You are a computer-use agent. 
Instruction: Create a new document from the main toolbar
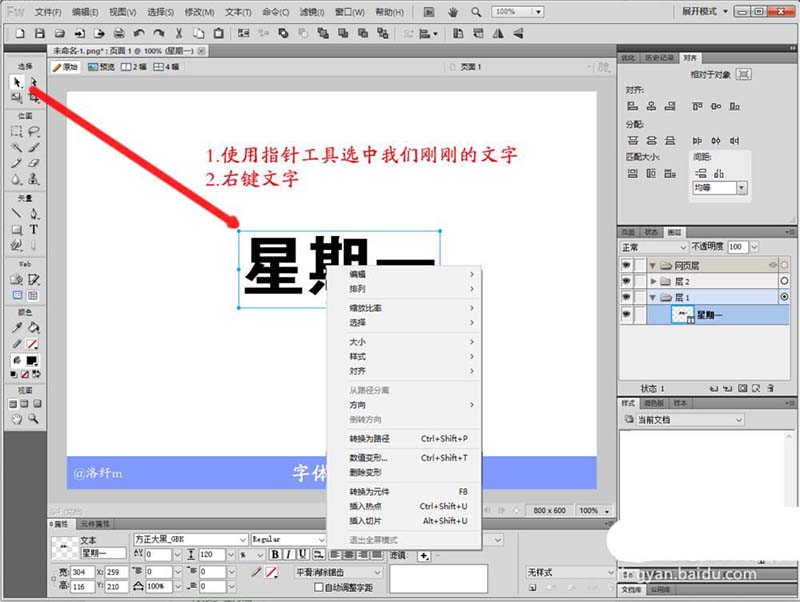pyautogui.click(x=20, y=34)
